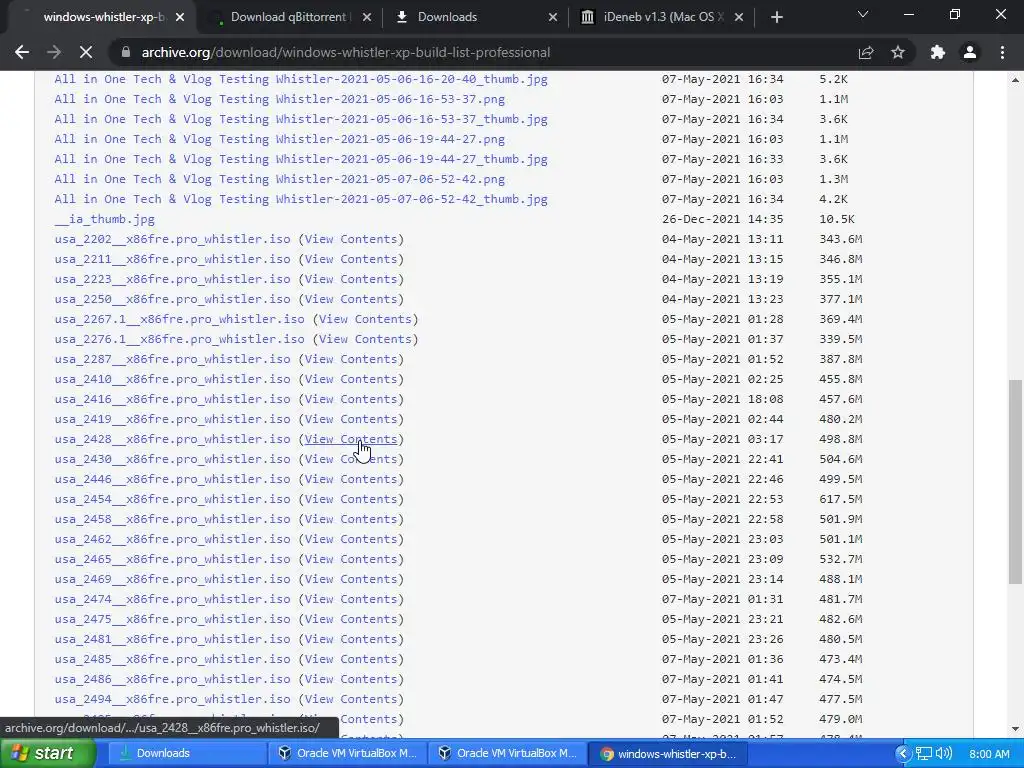This screenshot has width=1024, height=768.
Task: Close the Downloads tab
Action: coord(552,18)
